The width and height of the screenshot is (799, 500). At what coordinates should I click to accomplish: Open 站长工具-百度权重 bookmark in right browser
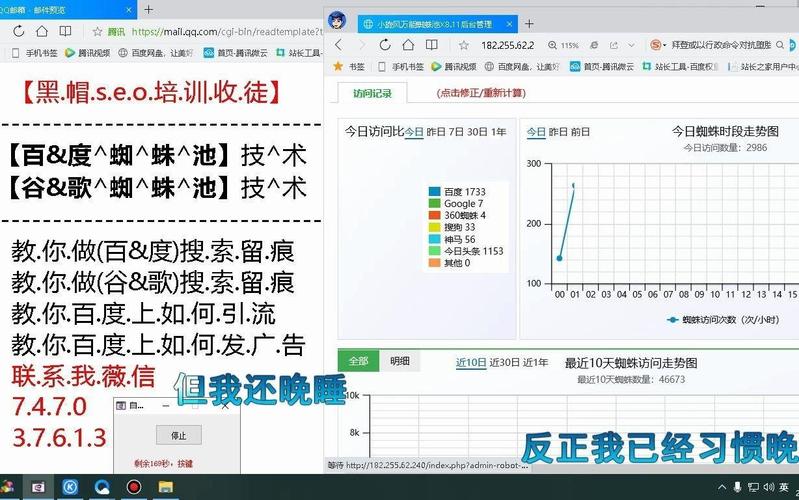[x=680, y=66]
